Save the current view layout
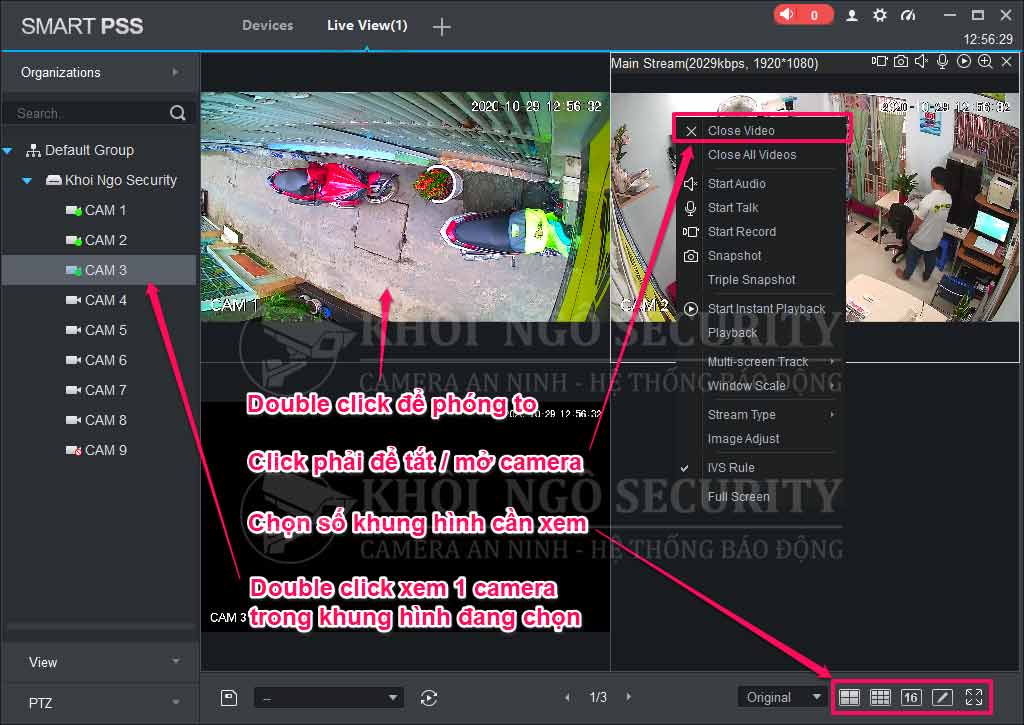1024x725 pixels. tap(229, 698)
